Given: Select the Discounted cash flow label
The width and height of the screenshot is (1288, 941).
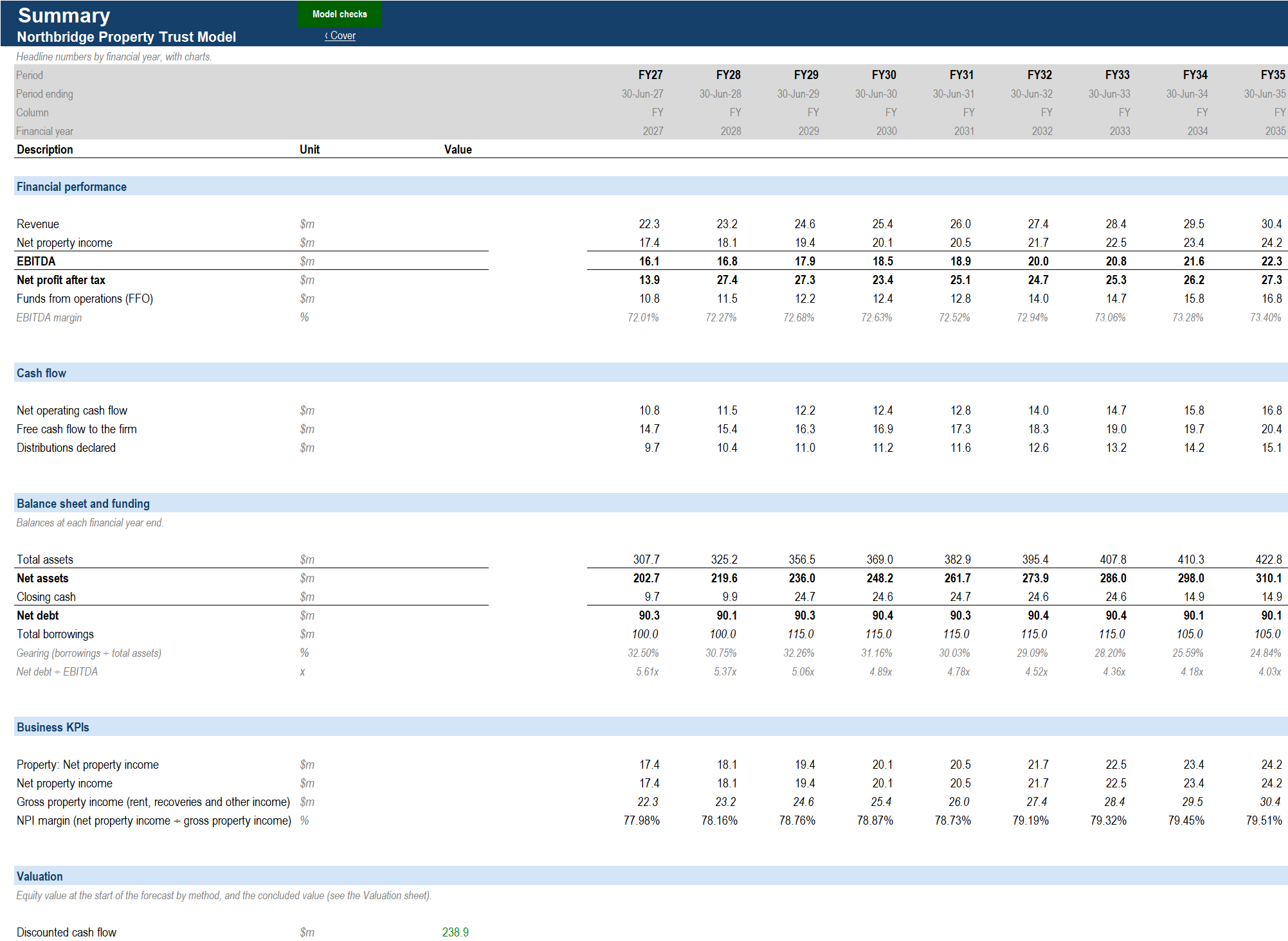Looking at the screenshot, I should [66, 933].
